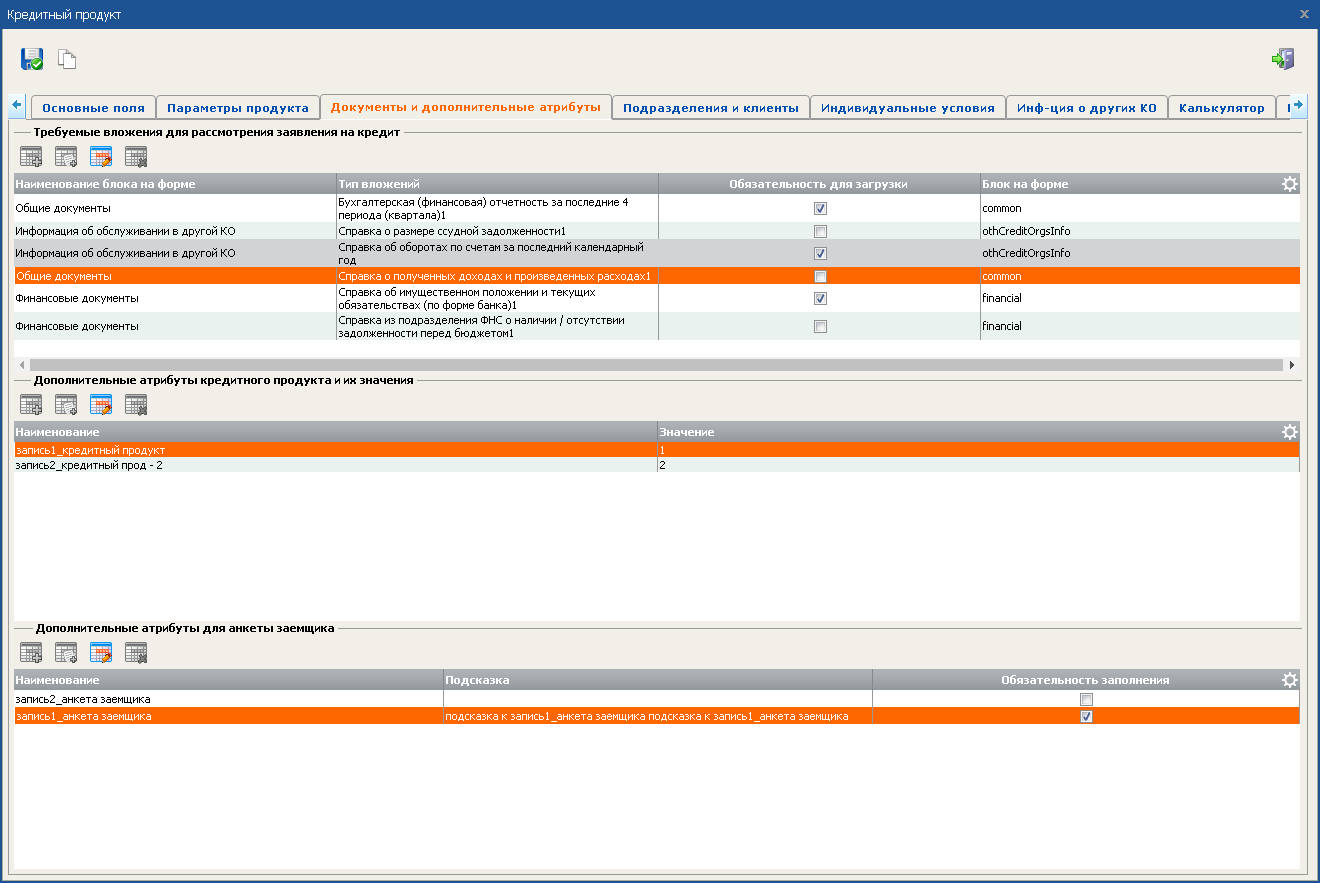This screenshot has width=1320, height=883.
Task: Select the запись2_кредитный прод - 2 row
Action: click(657, 465)
